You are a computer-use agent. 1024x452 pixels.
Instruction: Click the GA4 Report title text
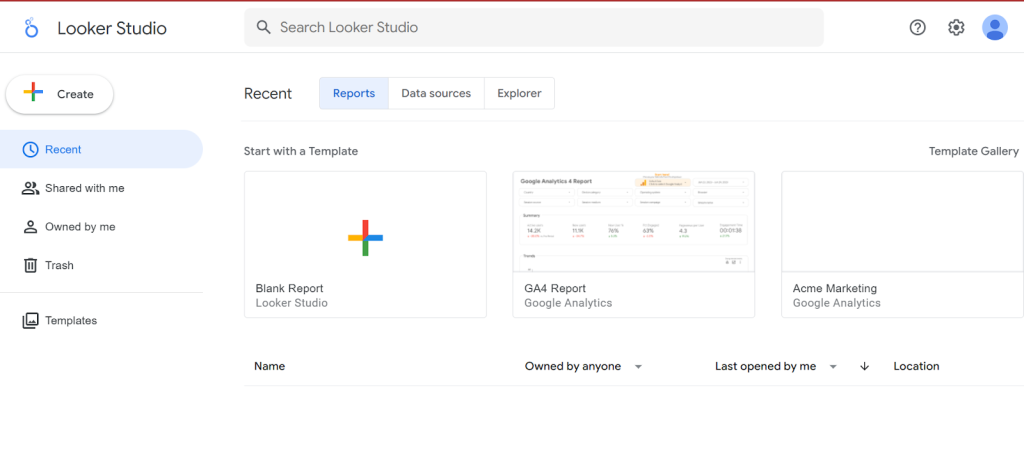click(555, 289)
